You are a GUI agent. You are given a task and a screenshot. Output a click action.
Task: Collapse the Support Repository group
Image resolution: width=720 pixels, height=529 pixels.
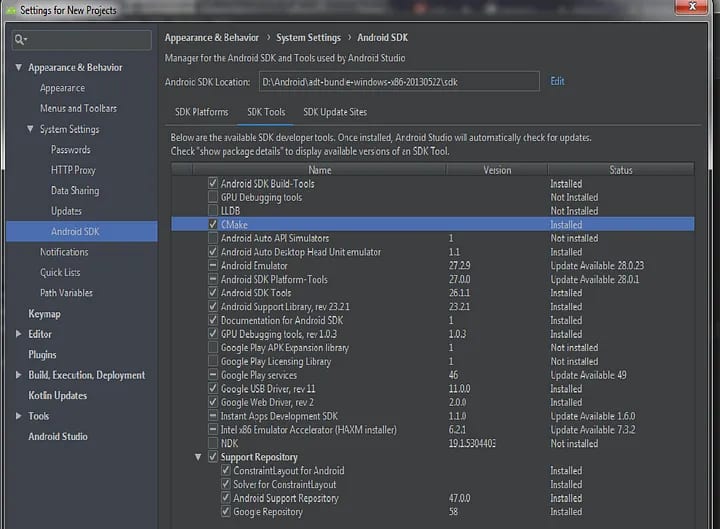(198, 457)
